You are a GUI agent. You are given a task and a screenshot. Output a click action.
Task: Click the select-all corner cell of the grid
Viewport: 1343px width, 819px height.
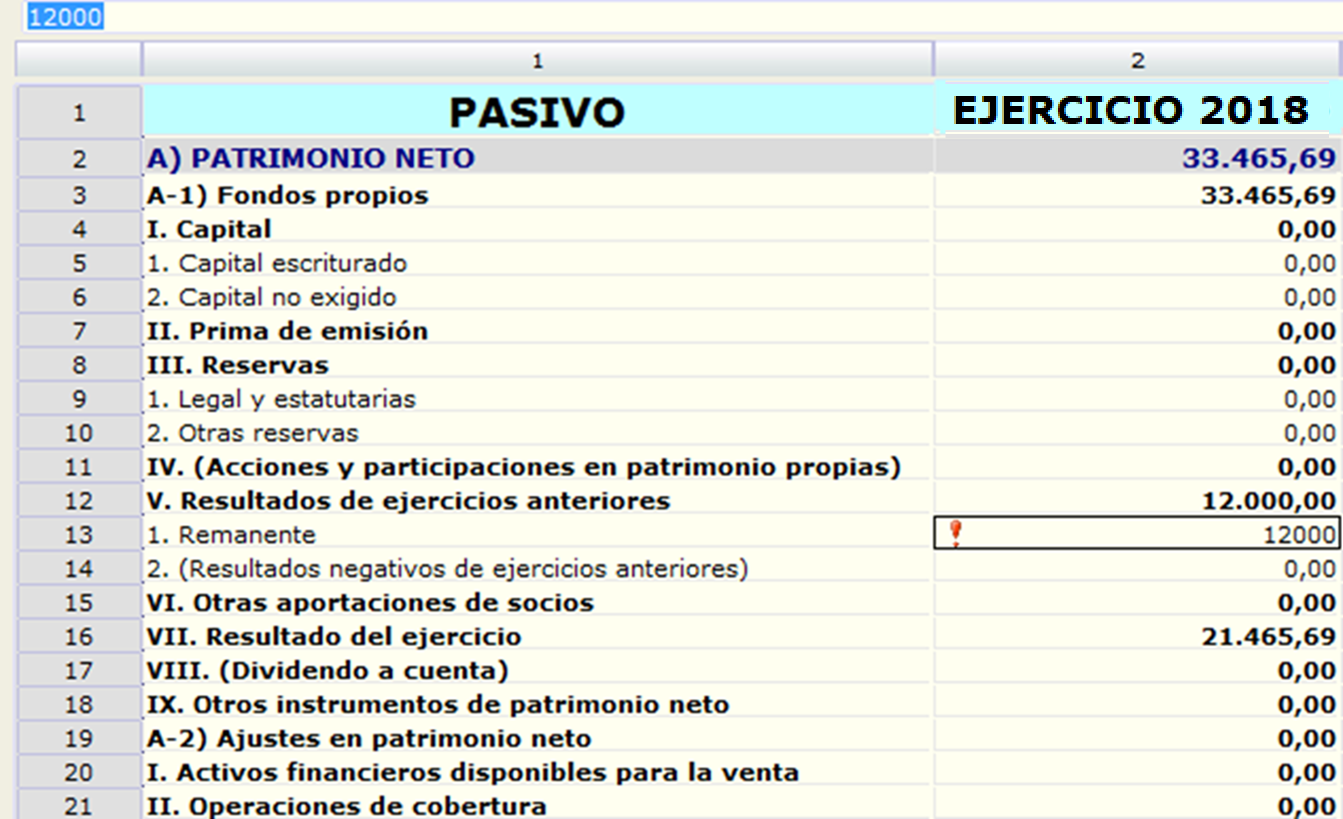point(79,60)
